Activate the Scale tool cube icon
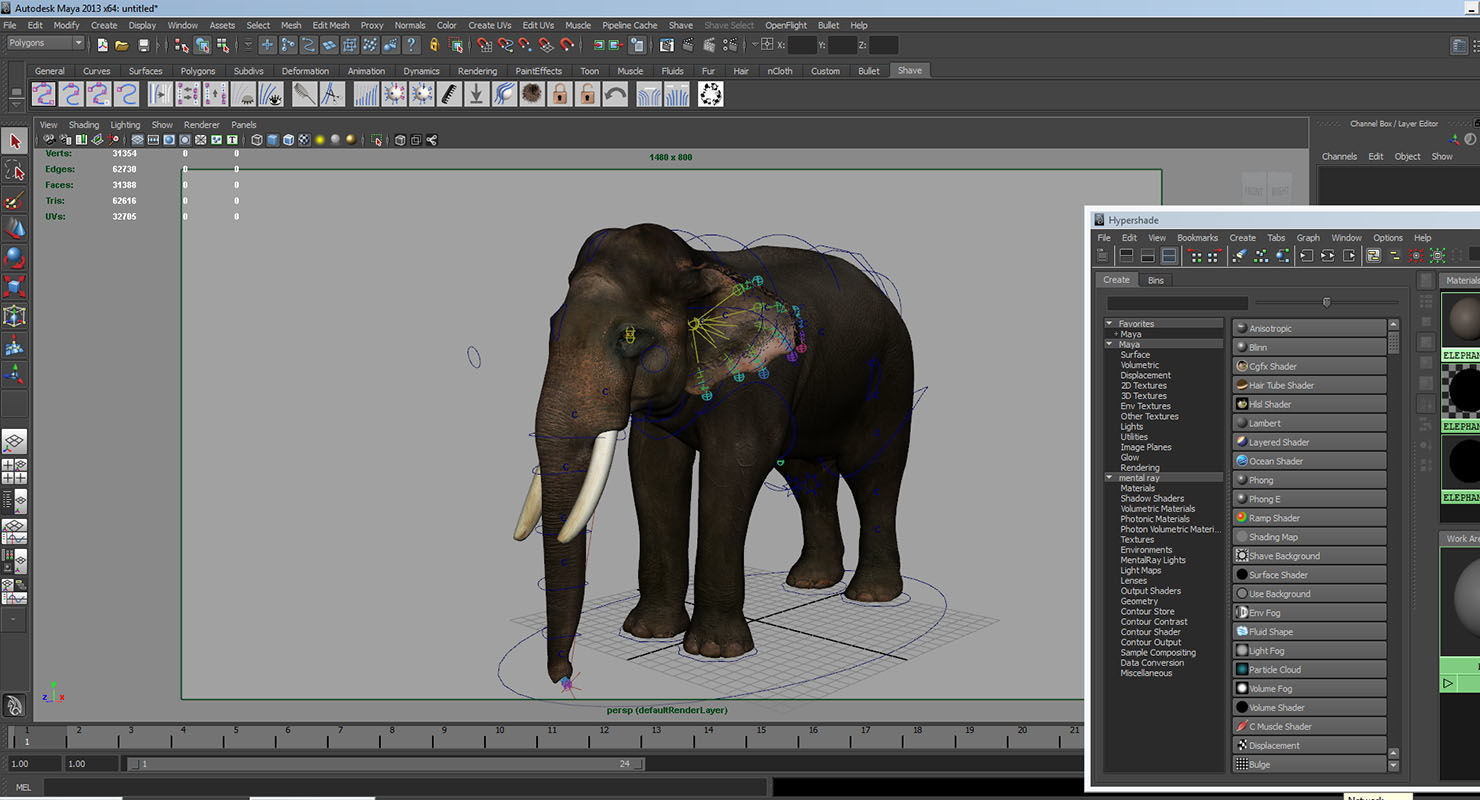The width and height of the screenshot is (1480, 800). click(15, 287)
